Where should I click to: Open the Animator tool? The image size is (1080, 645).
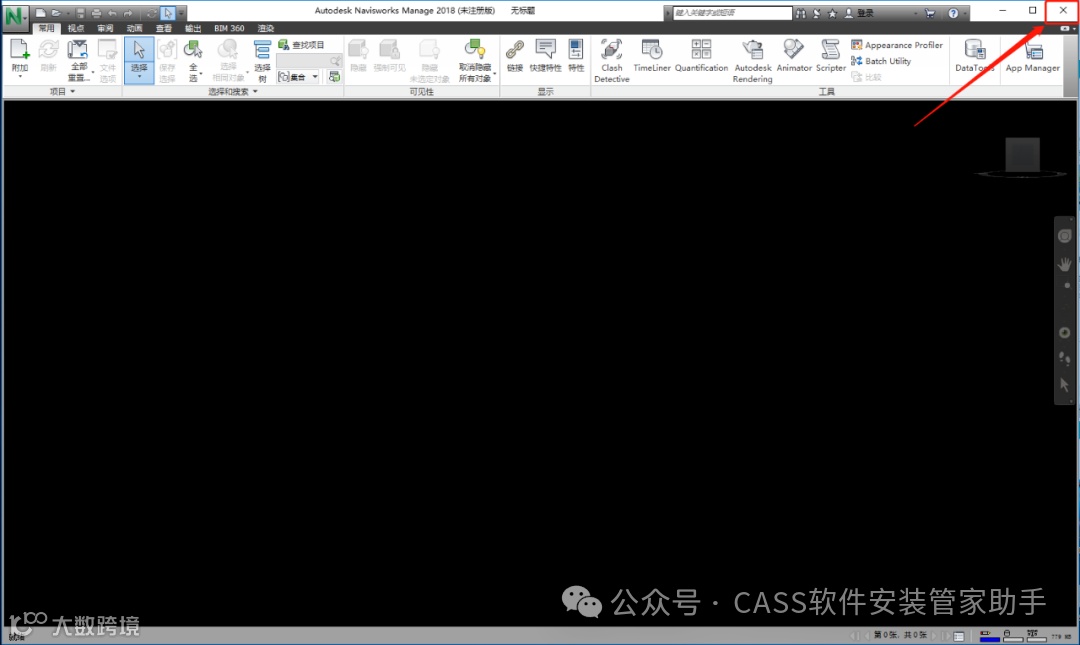(x=794, y=56)
